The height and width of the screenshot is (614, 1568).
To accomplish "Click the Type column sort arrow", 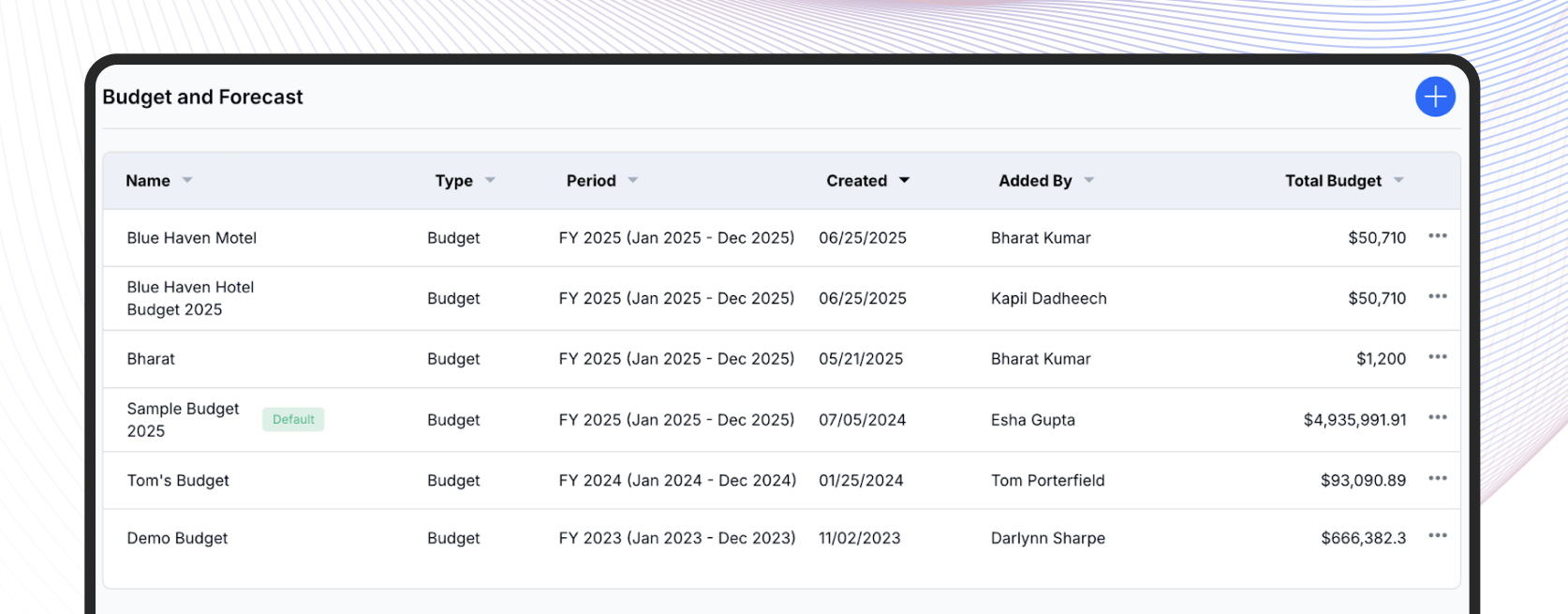I will click(490, 180).
